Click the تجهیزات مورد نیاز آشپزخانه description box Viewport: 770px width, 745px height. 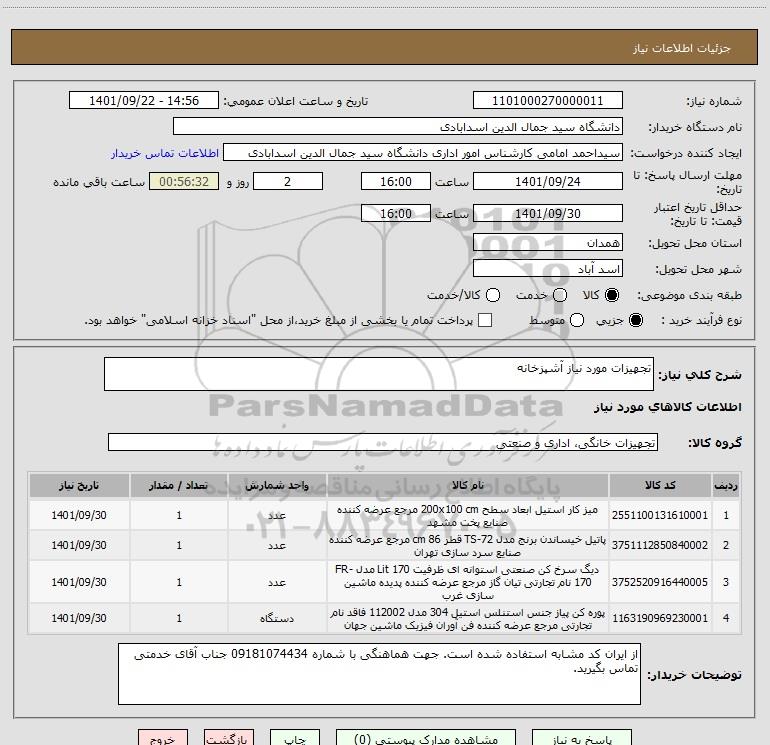pyautogui.click(x=379, y=374)
